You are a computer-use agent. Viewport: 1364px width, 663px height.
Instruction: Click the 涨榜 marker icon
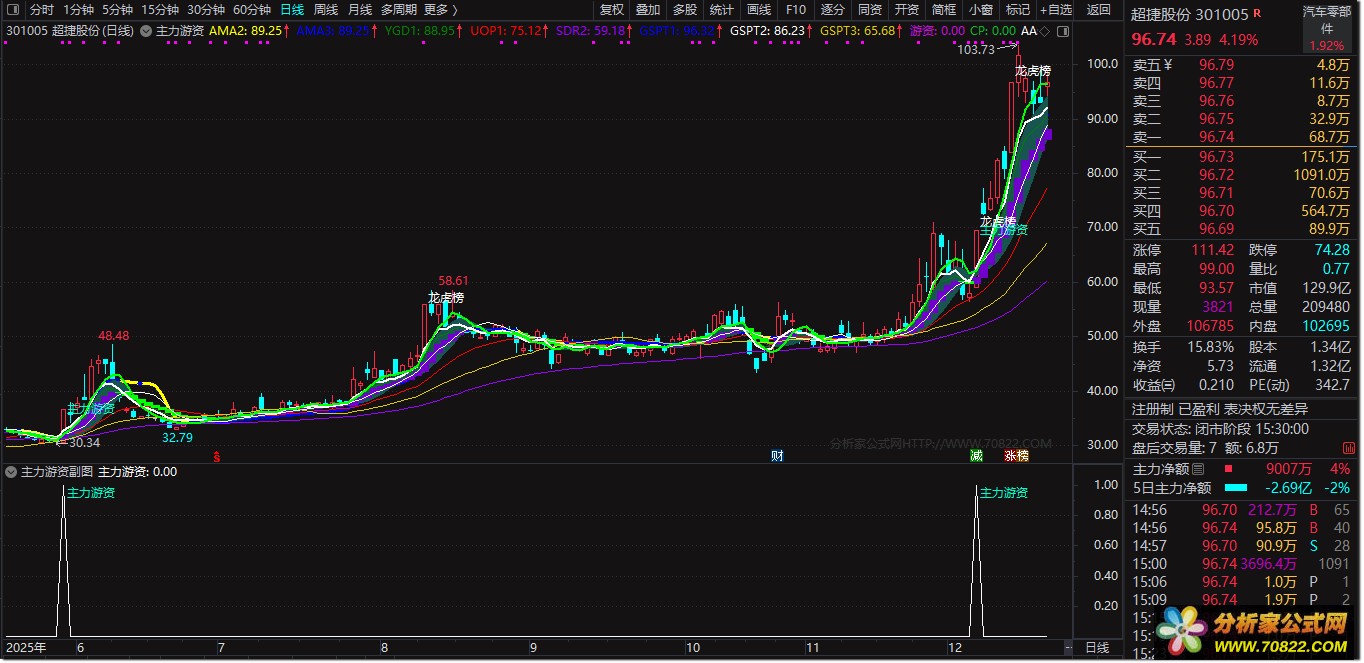pyautogui.click(x=1016, y=456)
